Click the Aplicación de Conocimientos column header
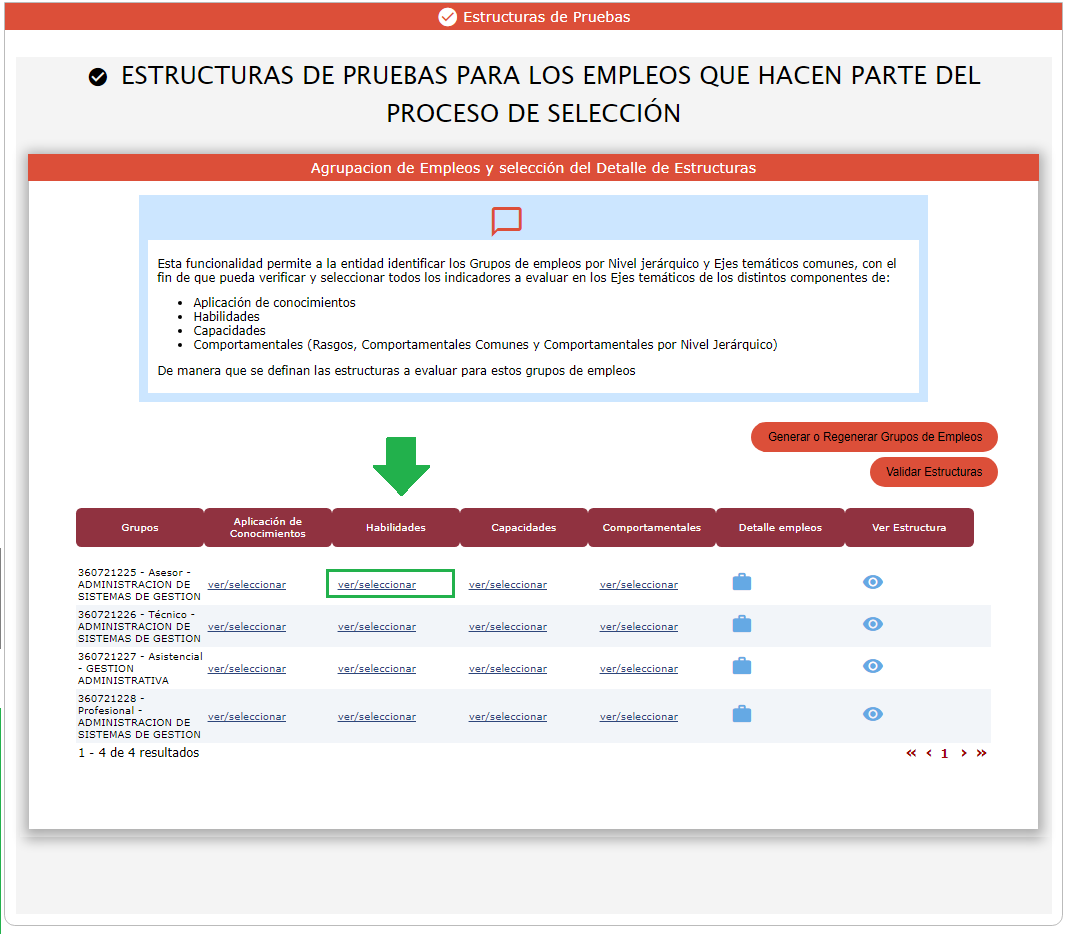Screen dimensions: 1069x934 coord(267,528)
